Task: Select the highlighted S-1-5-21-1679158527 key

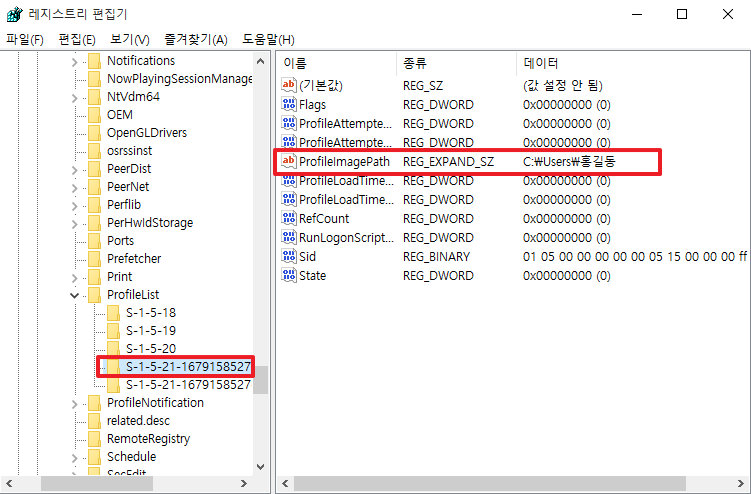Action: tap(188, 367)
